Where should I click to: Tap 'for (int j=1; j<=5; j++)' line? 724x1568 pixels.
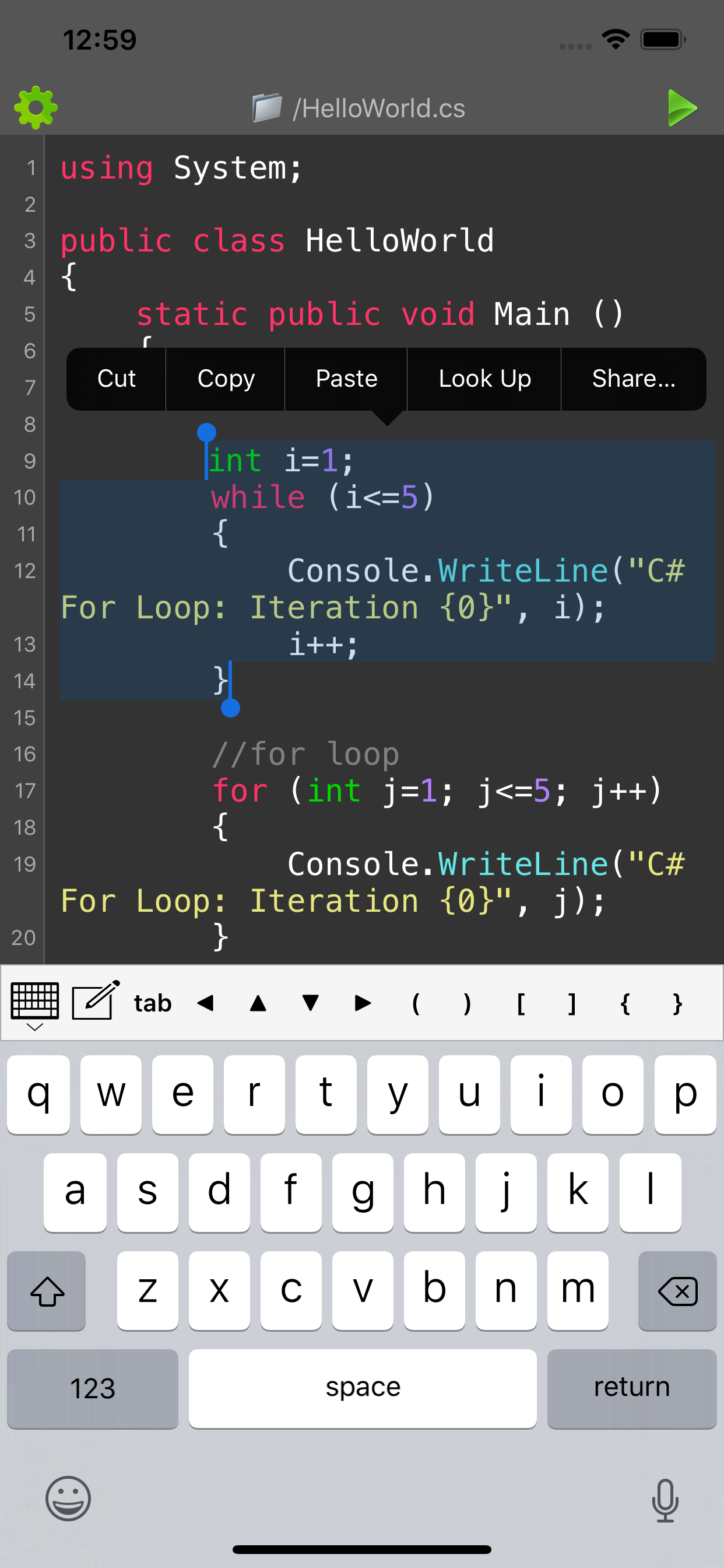[x=437, y=792]
